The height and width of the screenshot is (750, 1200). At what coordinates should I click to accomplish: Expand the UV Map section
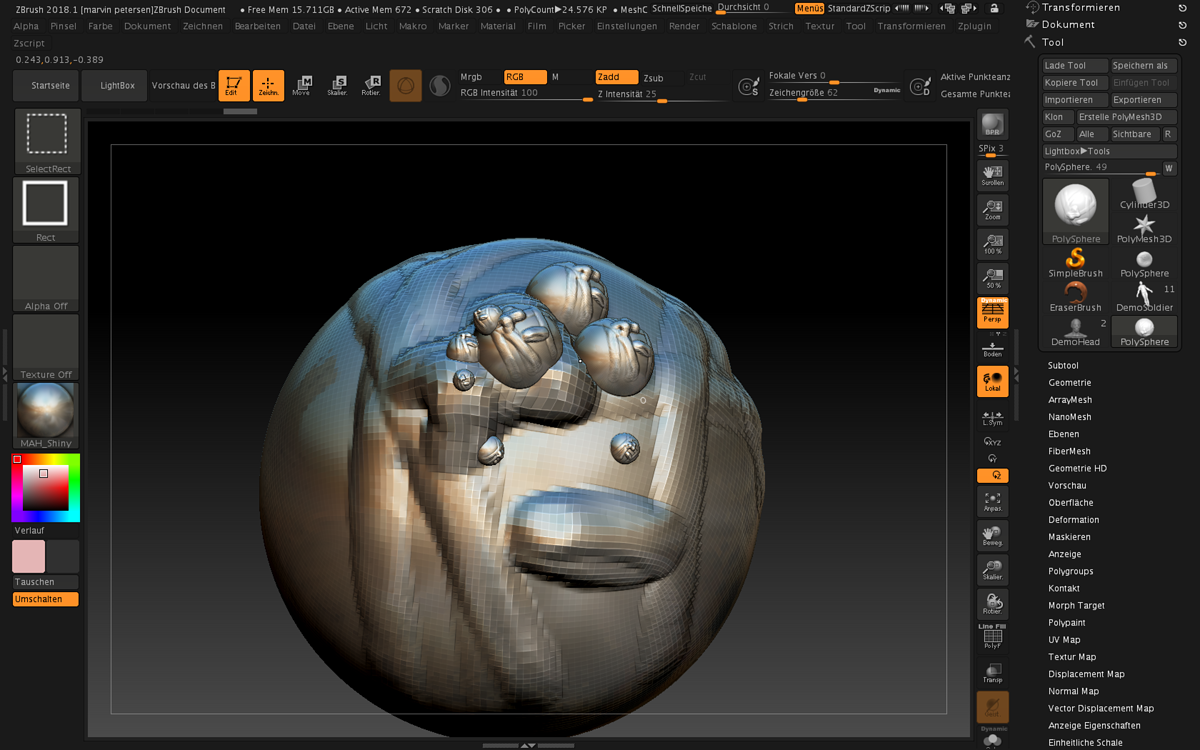point(1064,640)
